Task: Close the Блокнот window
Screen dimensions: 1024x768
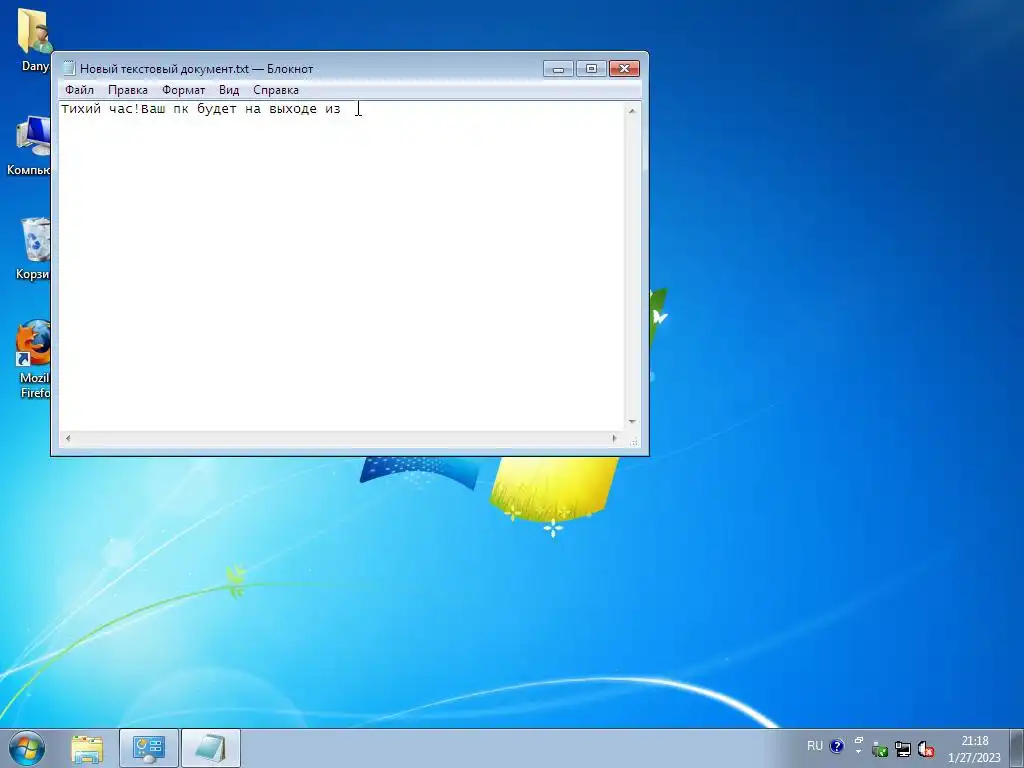Action: click(x=624, y=69)
